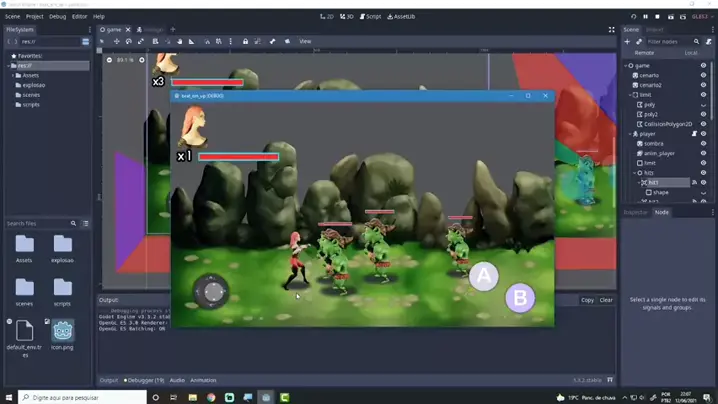Select the Move Mode tool
718x404 pixels.
(116, 41)
